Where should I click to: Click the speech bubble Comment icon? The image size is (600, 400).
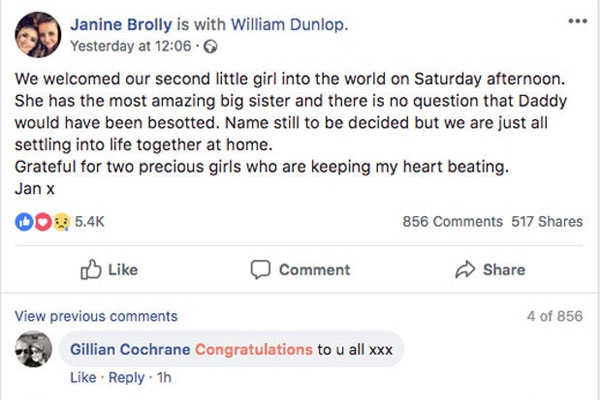tap(261, 269)
